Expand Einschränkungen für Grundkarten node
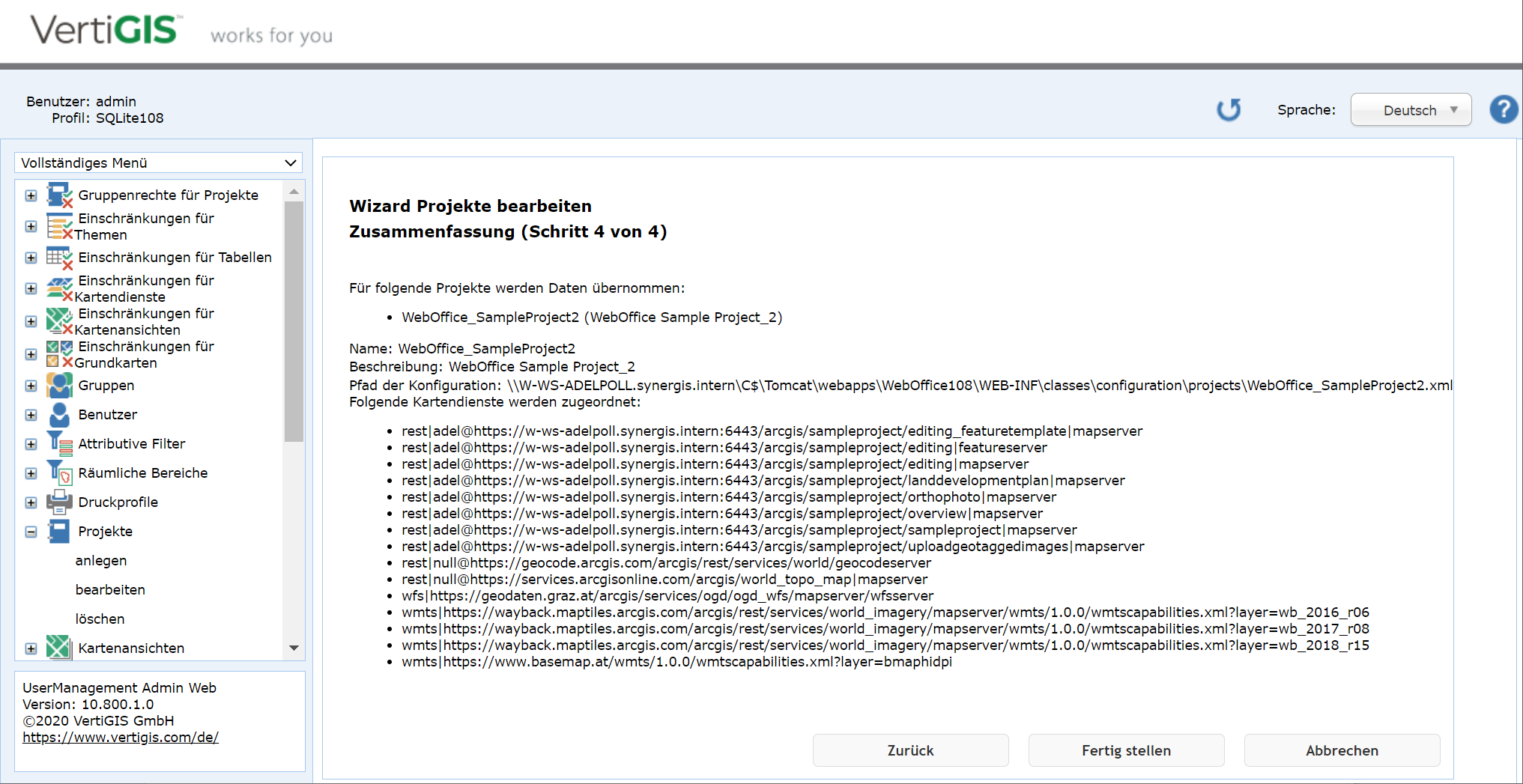 pos(31,354)
